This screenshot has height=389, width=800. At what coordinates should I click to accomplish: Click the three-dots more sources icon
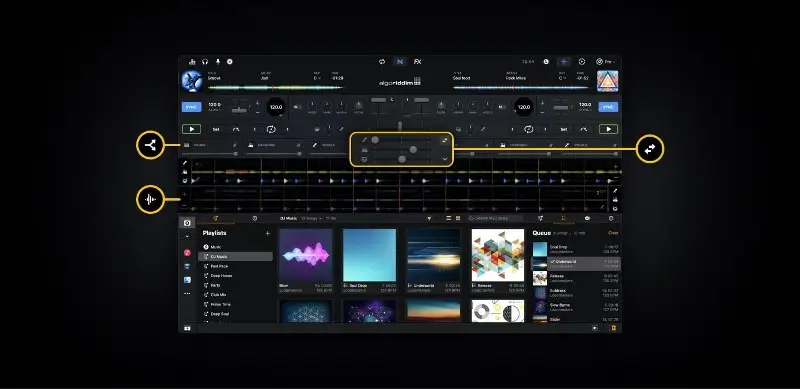click(x=187, y=294)
